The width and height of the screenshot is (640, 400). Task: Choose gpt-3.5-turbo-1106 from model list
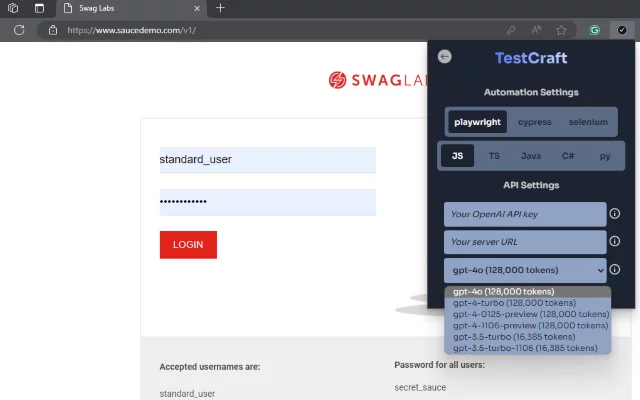click(x=527, y=347)
